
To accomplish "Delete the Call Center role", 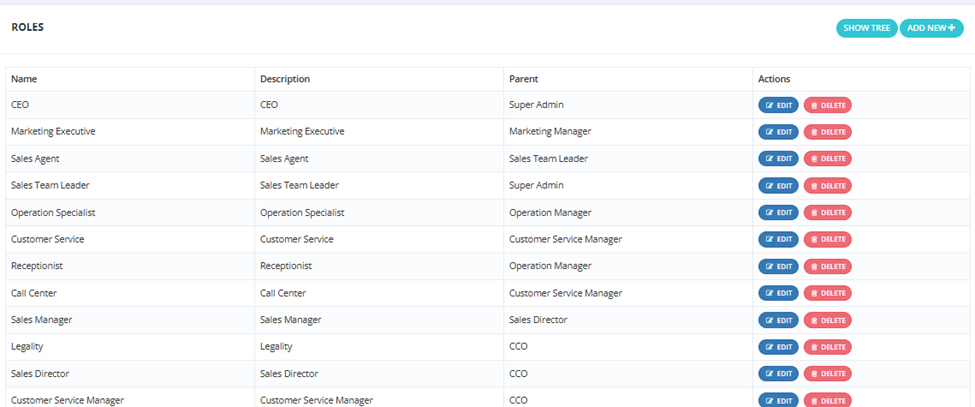I will (x=828, y=293).
